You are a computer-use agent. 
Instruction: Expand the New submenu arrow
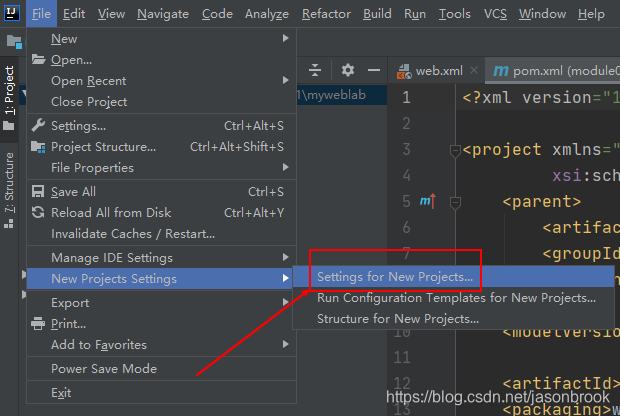285,38
